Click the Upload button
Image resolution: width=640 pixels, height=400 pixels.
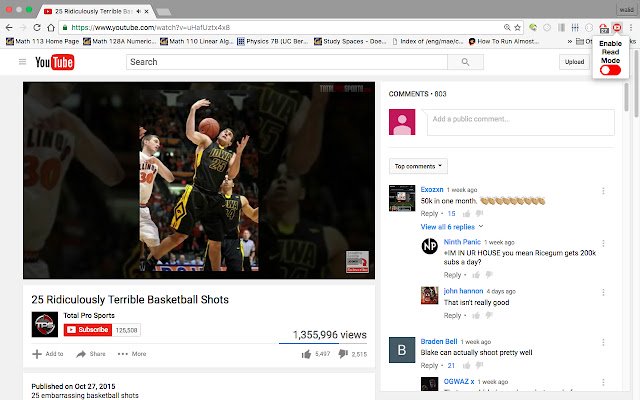(574, 62)
